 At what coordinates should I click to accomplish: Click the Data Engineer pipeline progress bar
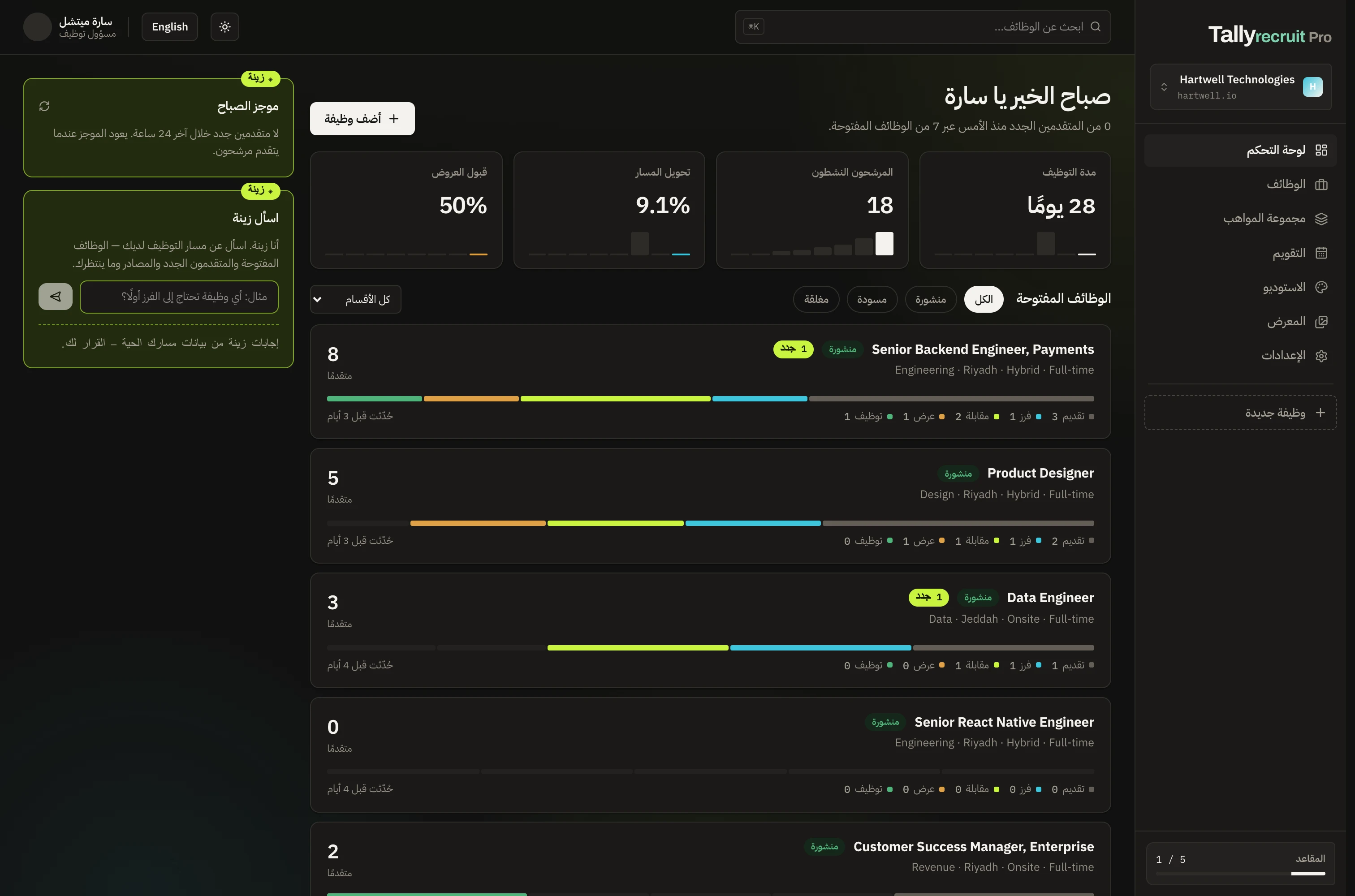(x=710, y=648)
